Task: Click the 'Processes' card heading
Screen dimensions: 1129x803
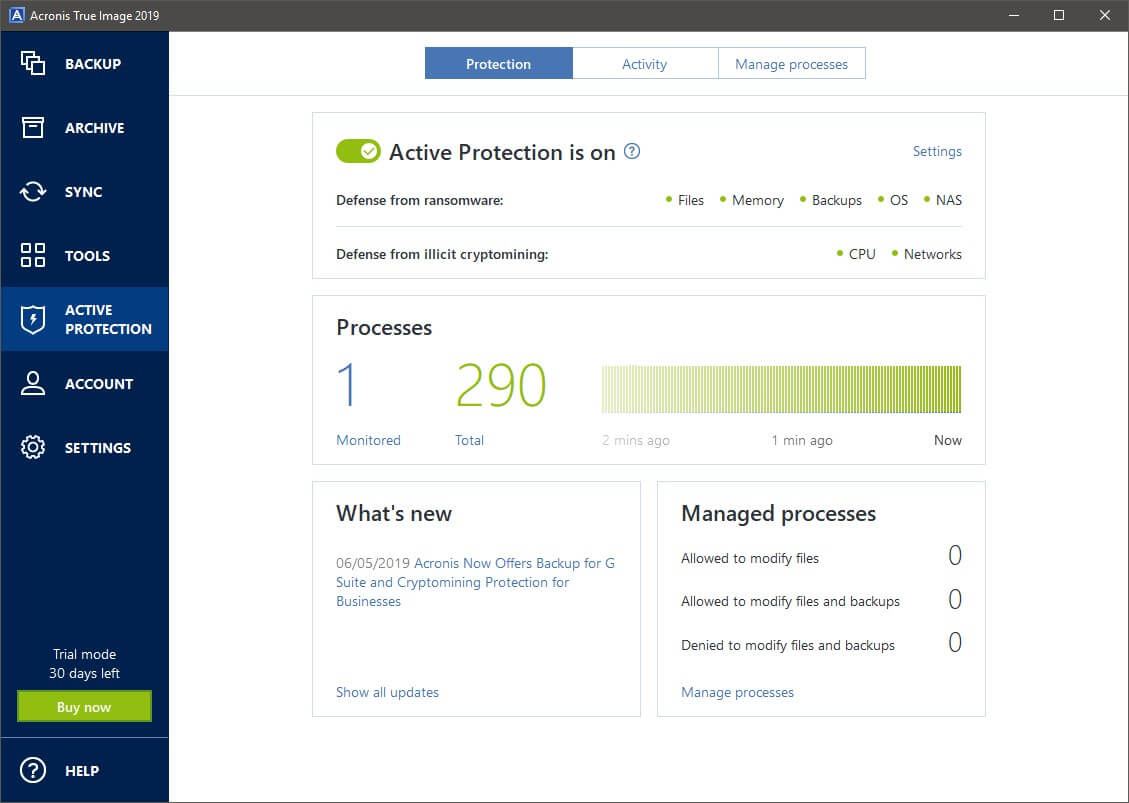Action: click(x=384, y=328)
